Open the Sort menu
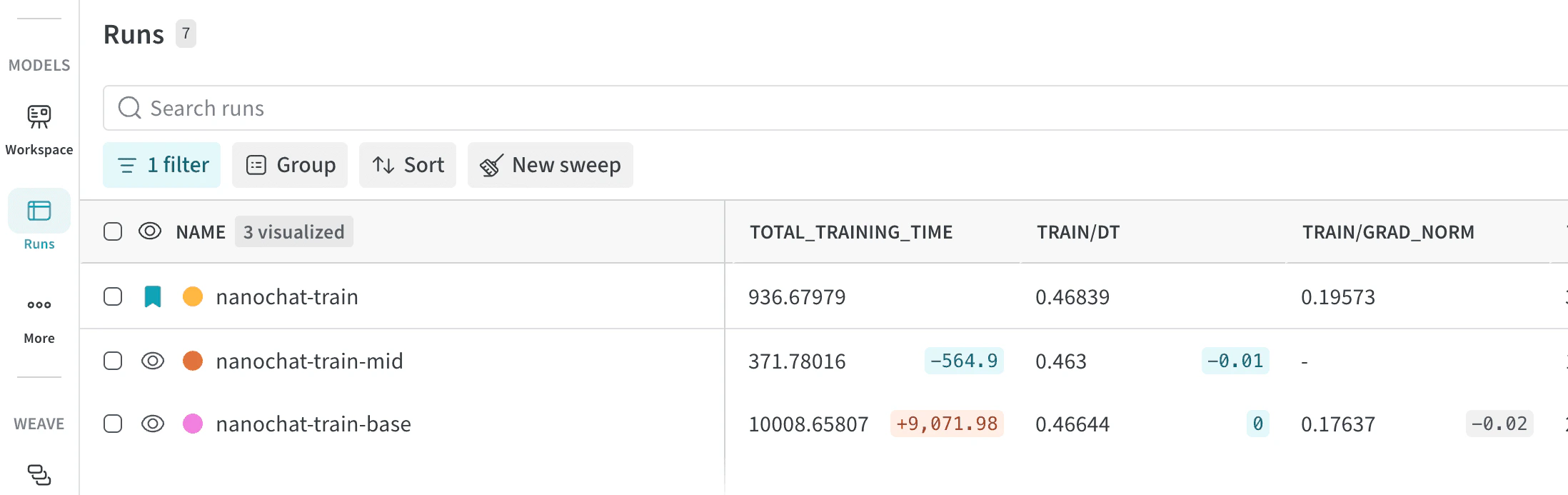This screenshot has width=1568, height=495. 407,165
